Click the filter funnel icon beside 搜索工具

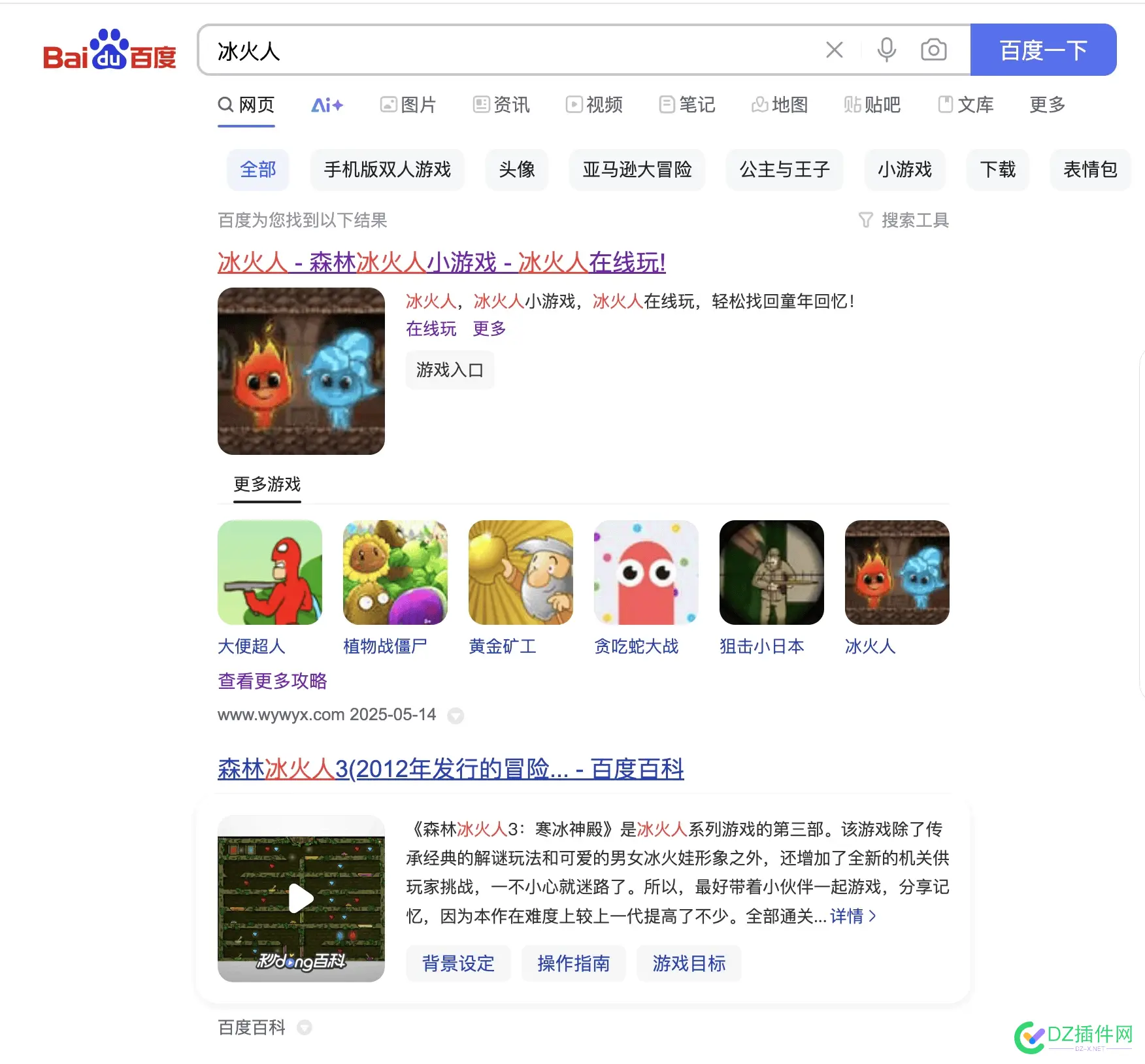[866, 220]
